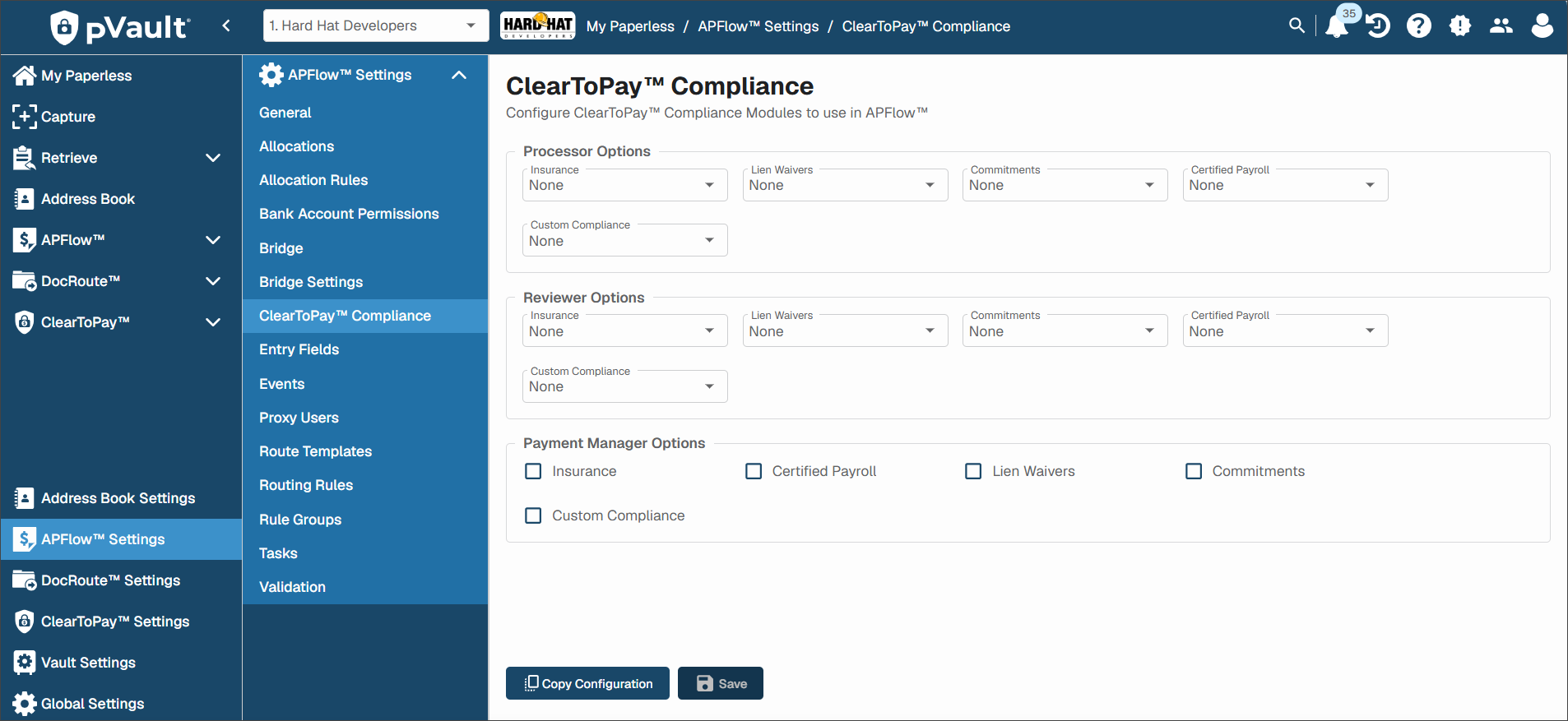Open Bank Account Permissions page
The image size is (1568, 721).
click(x=365, y=214)
